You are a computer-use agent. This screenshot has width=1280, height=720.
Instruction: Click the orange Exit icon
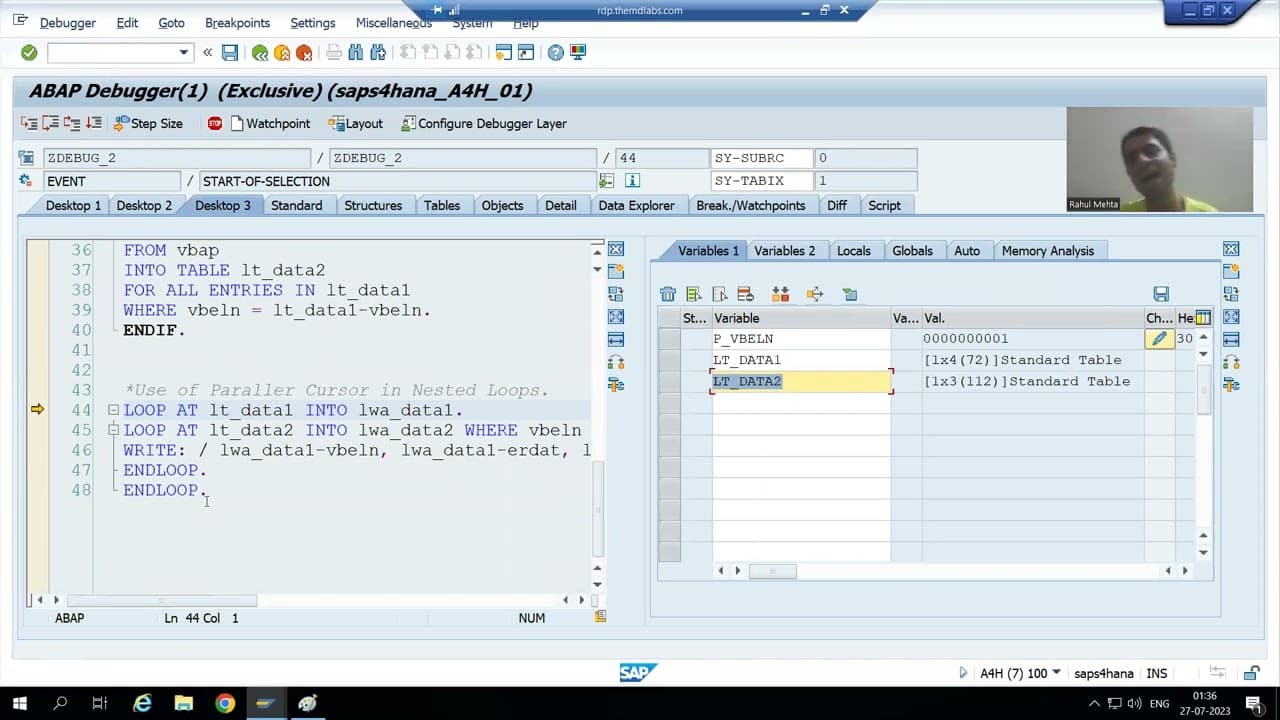(282, 53)
